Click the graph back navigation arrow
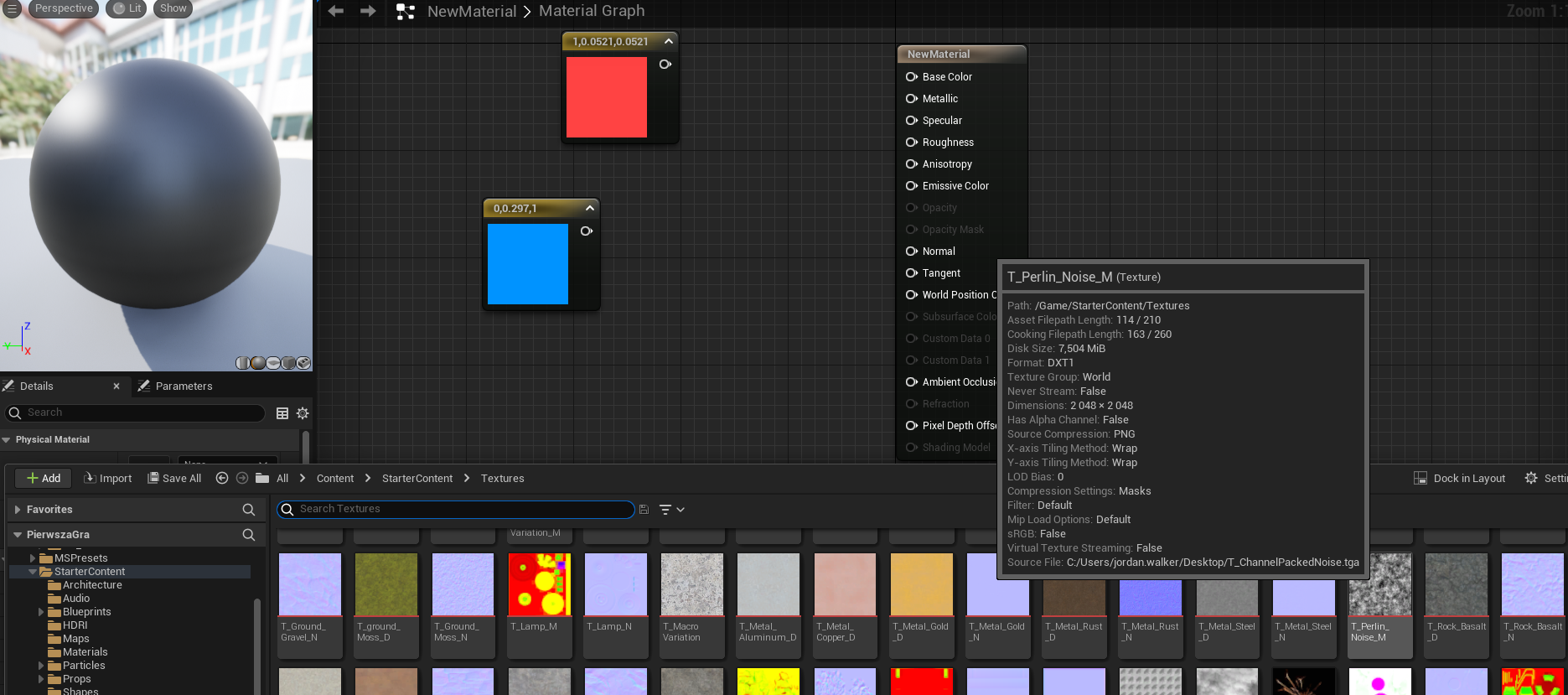This screenshot has height=695, width=1568. click(x=336, y=11)
